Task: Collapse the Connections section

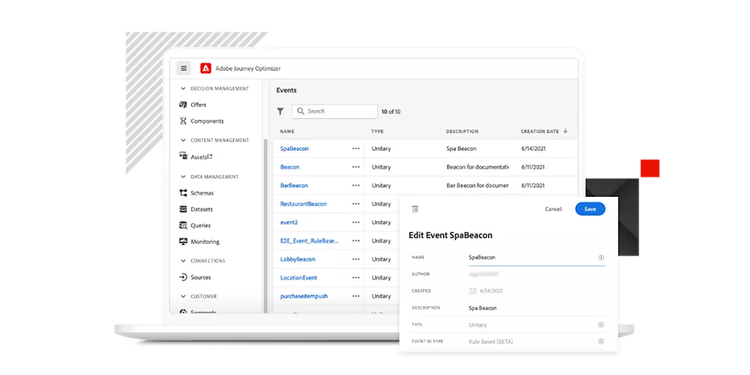Action: pos(183,261)
